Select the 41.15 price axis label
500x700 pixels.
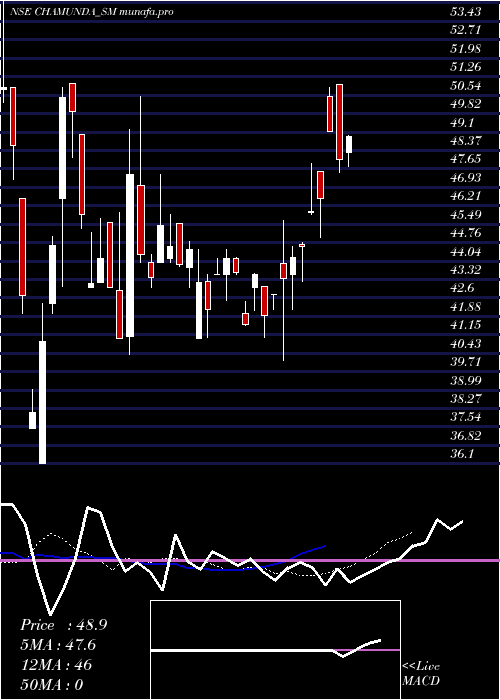[465, 325]
